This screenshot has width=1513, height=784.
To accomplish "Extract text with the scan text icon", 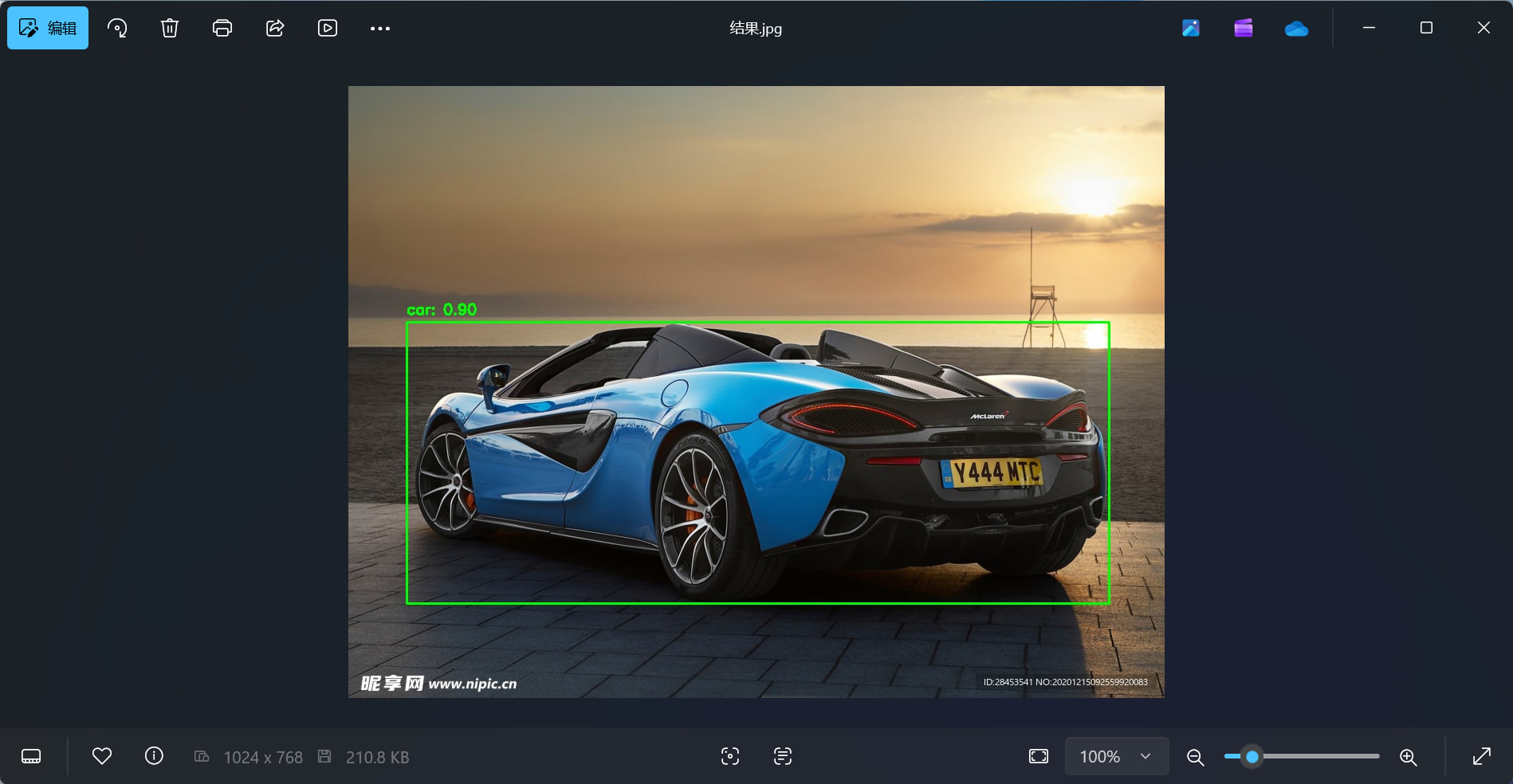I will pyautogui.click(x=783, y=756).
